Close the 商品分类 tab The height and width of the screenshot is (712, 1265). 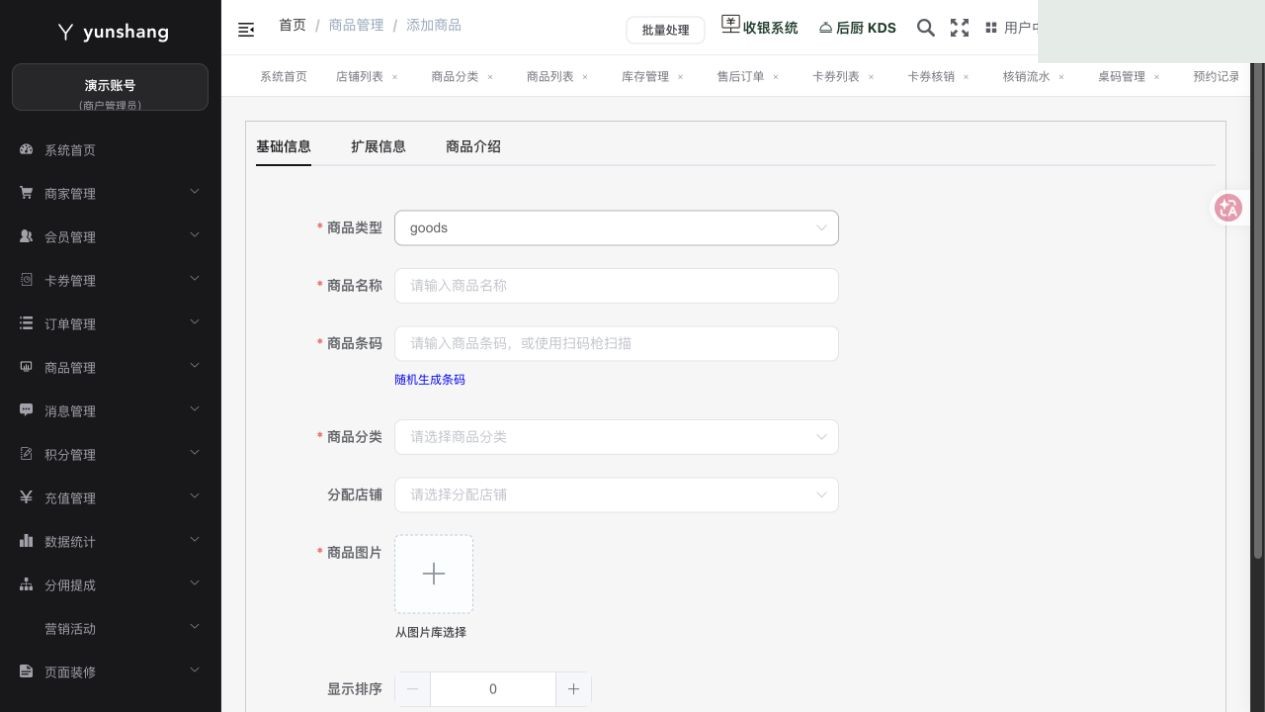pos(490,77)
